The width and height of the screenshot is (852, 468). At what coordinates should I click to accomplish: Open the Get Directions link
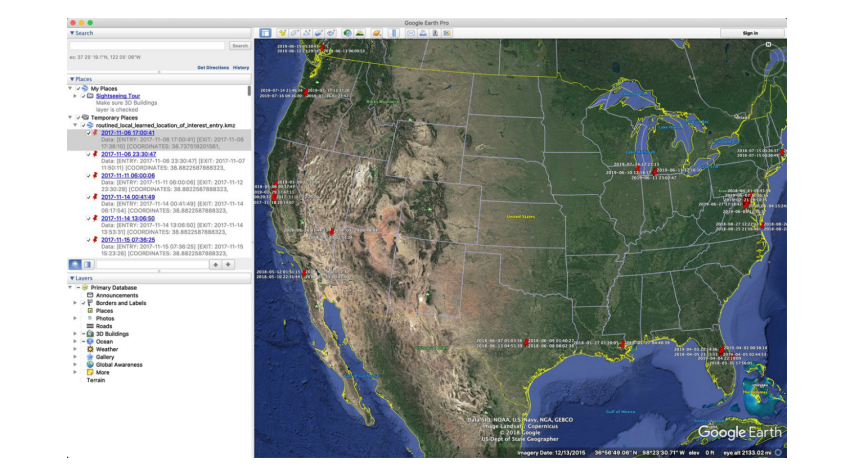coord(213,68)
